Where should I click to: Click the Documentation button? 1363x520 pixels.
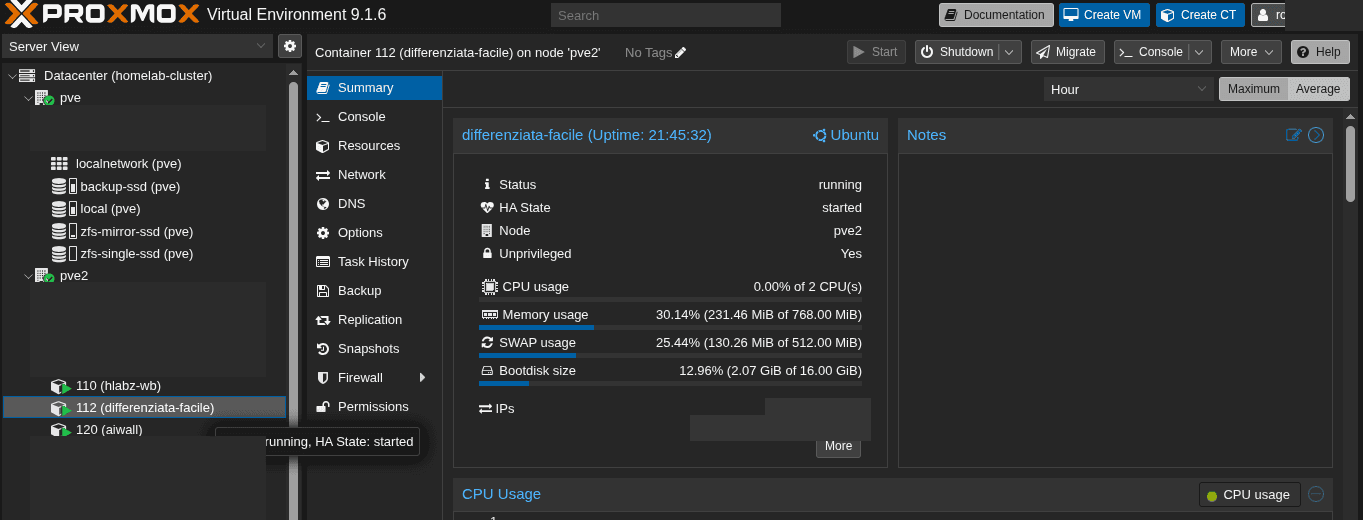996,15
